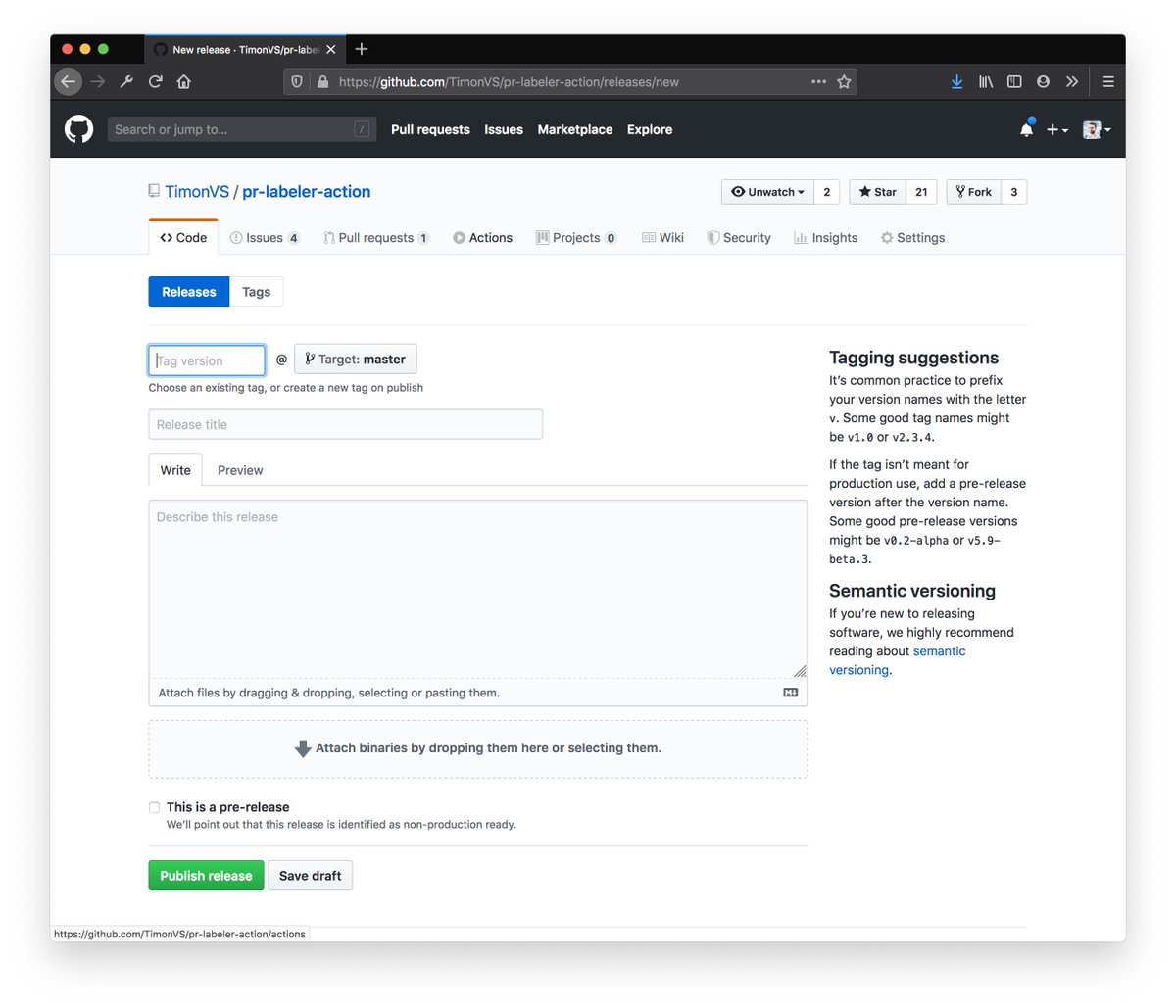The width and height of the screenshot is (1176, 1008).
Task: Click the browser home icon
Action: 183,82
